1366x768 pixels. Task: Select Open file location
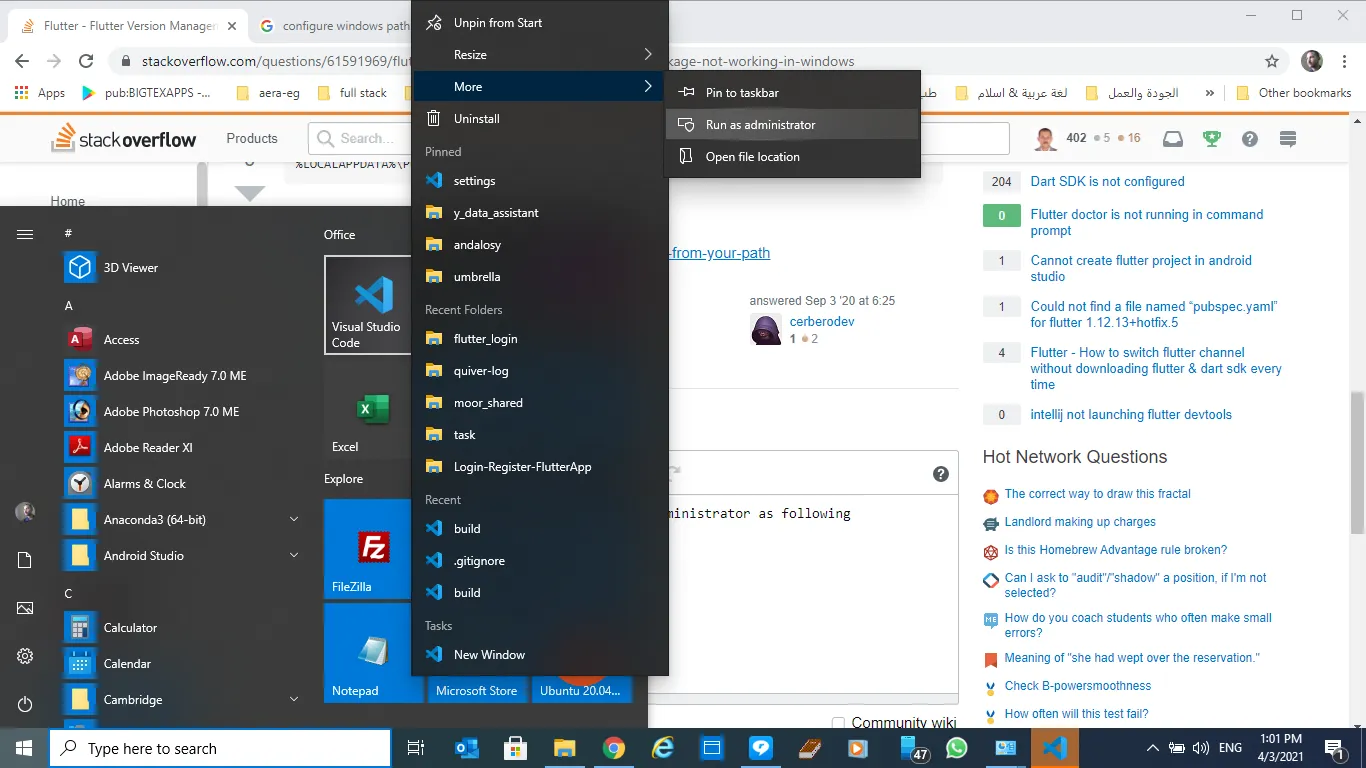pyautogui.click(x=792, y=157)
